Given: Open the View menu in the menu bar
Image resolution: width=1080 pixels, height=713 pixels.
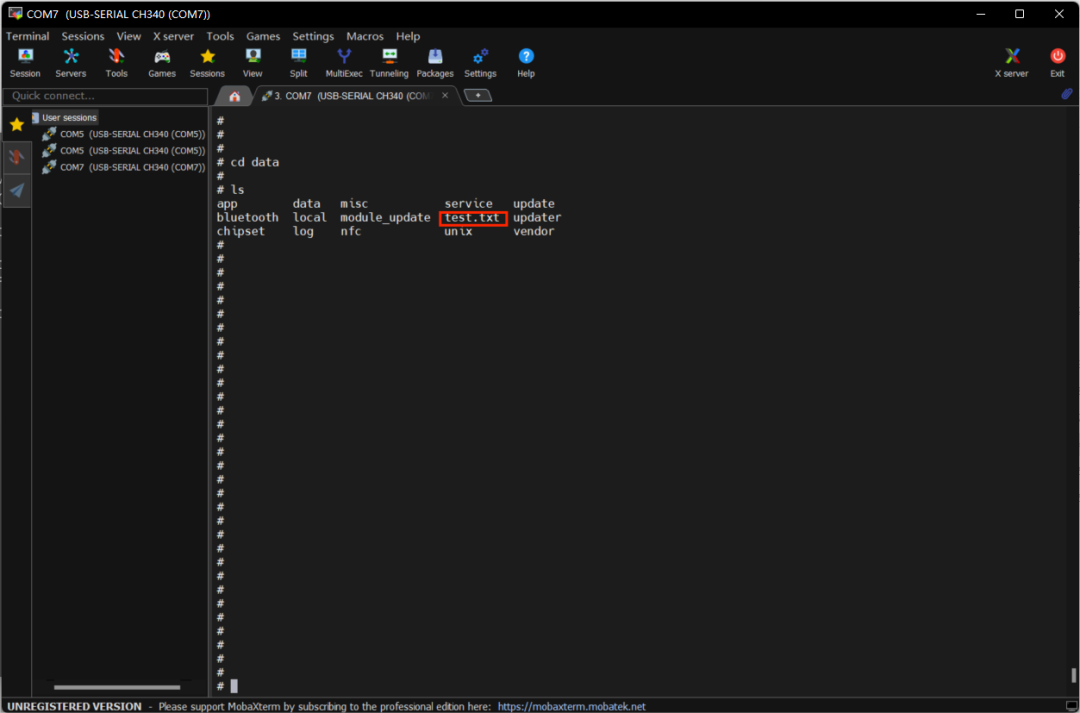Looking at the screenshot, I should 129,37.
